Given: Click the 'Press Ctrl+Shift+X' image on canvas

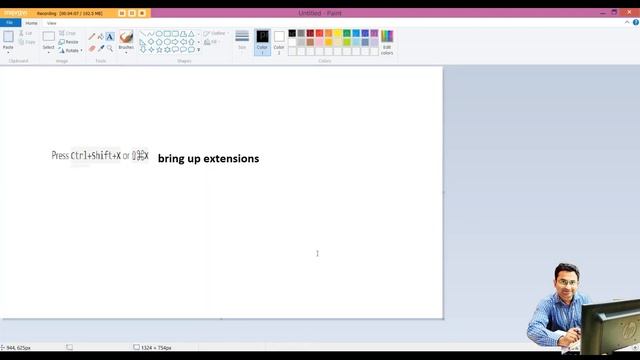Looking at the screenshot, I should pyautogui.click(x=100, y=156).
